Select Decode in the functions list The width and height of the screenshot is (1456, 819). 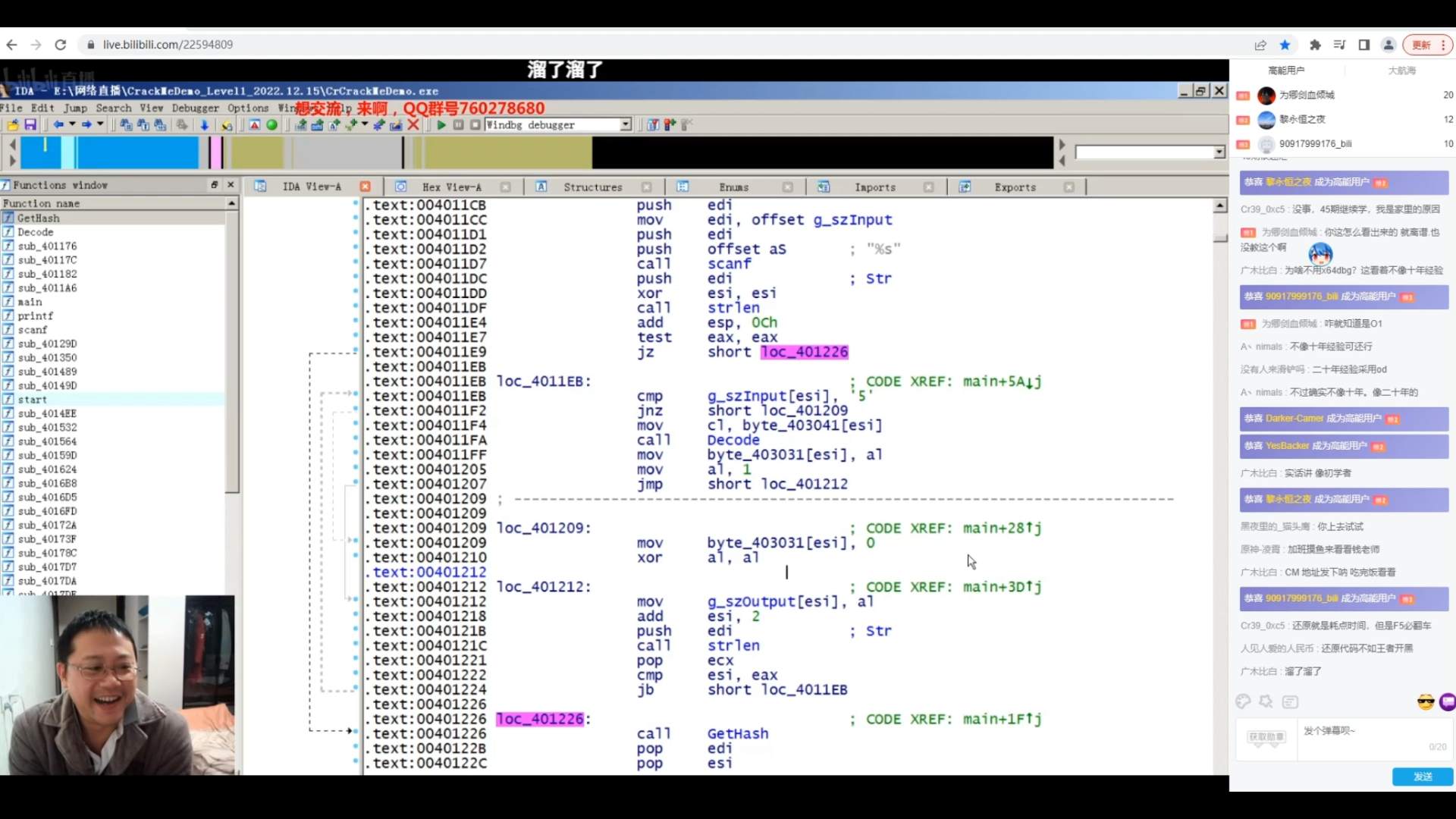(114, 232)
